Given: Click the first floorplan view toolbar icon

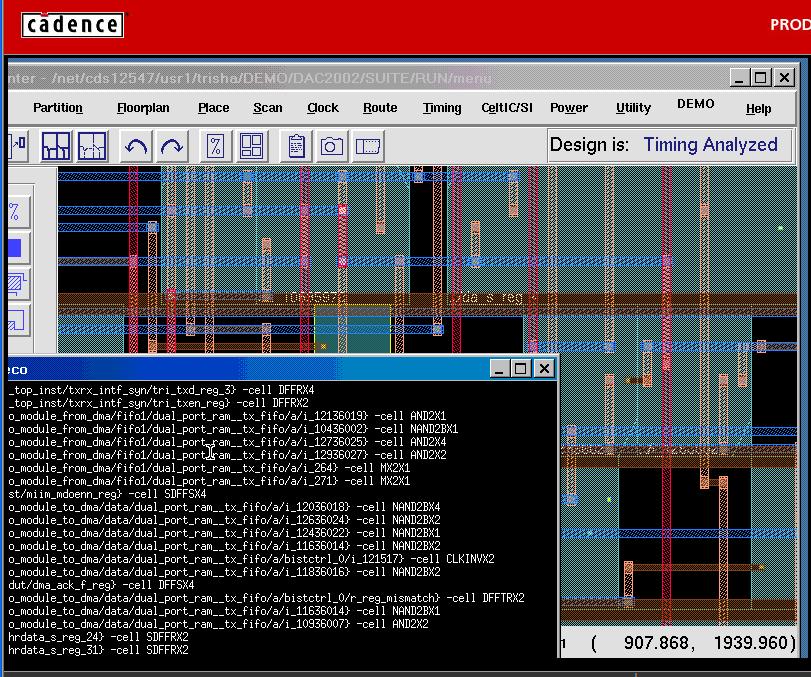Looking at the screenshot, I should tap(56, 147).
